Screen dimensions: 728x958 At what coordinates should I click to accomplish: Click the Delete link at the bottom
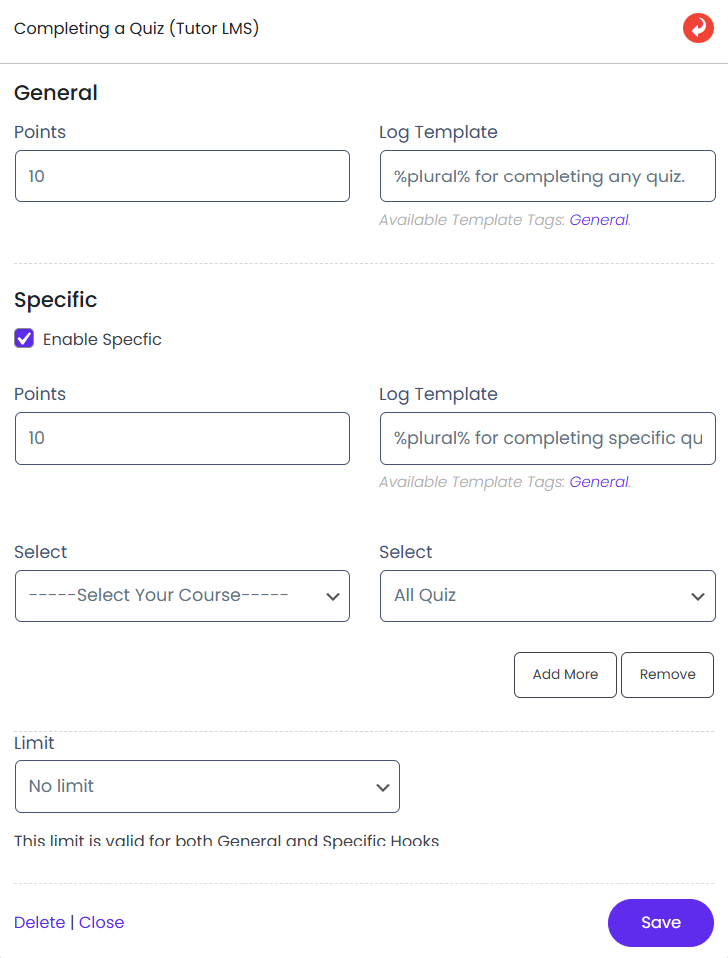pyautogui.click(x=40, y=923)
